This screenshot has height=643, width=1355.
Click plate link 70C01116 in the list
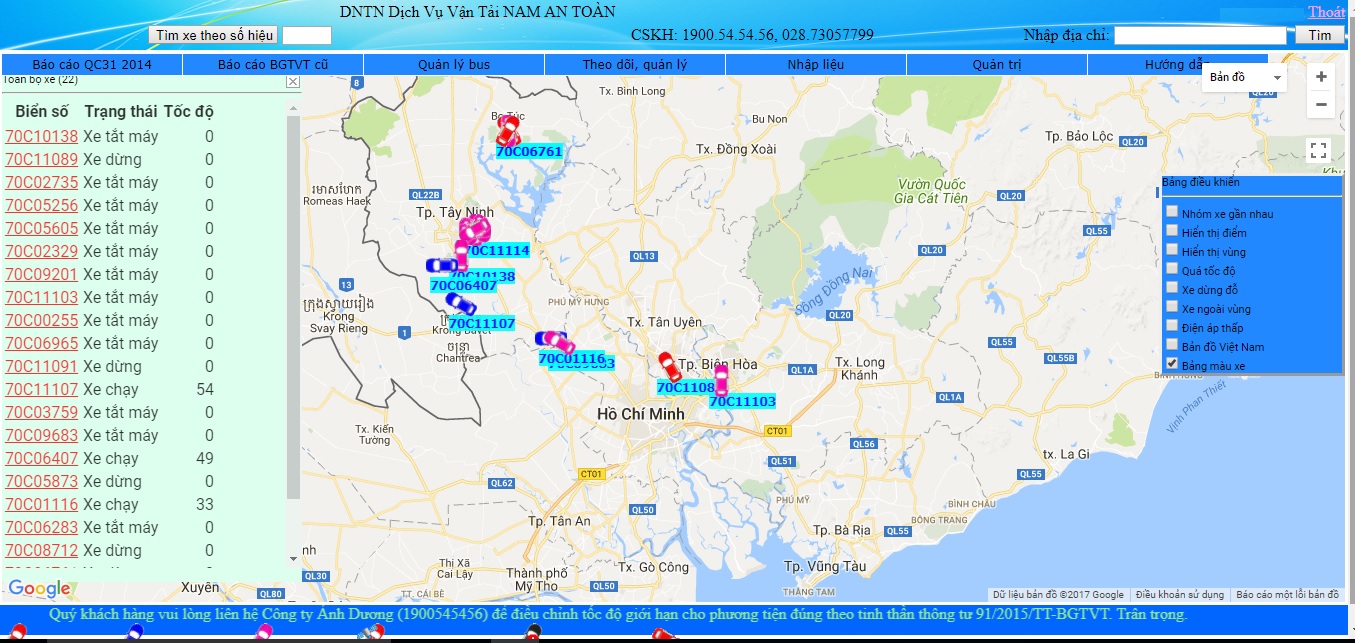41,505
